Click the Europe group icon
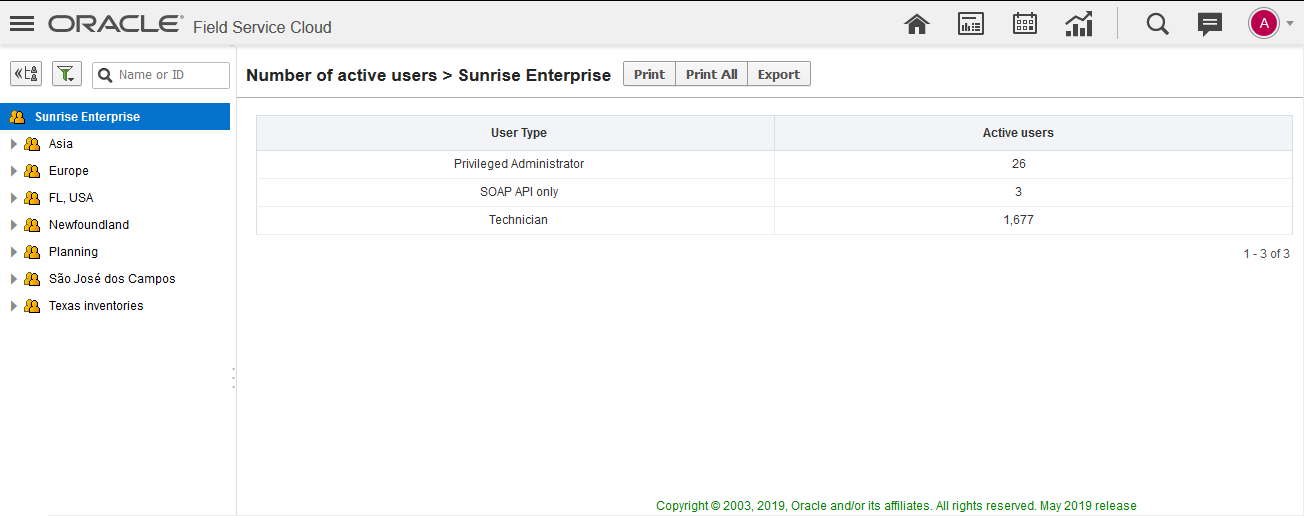This screenshot has width=1304, height=516. click(x=31, y=171)
